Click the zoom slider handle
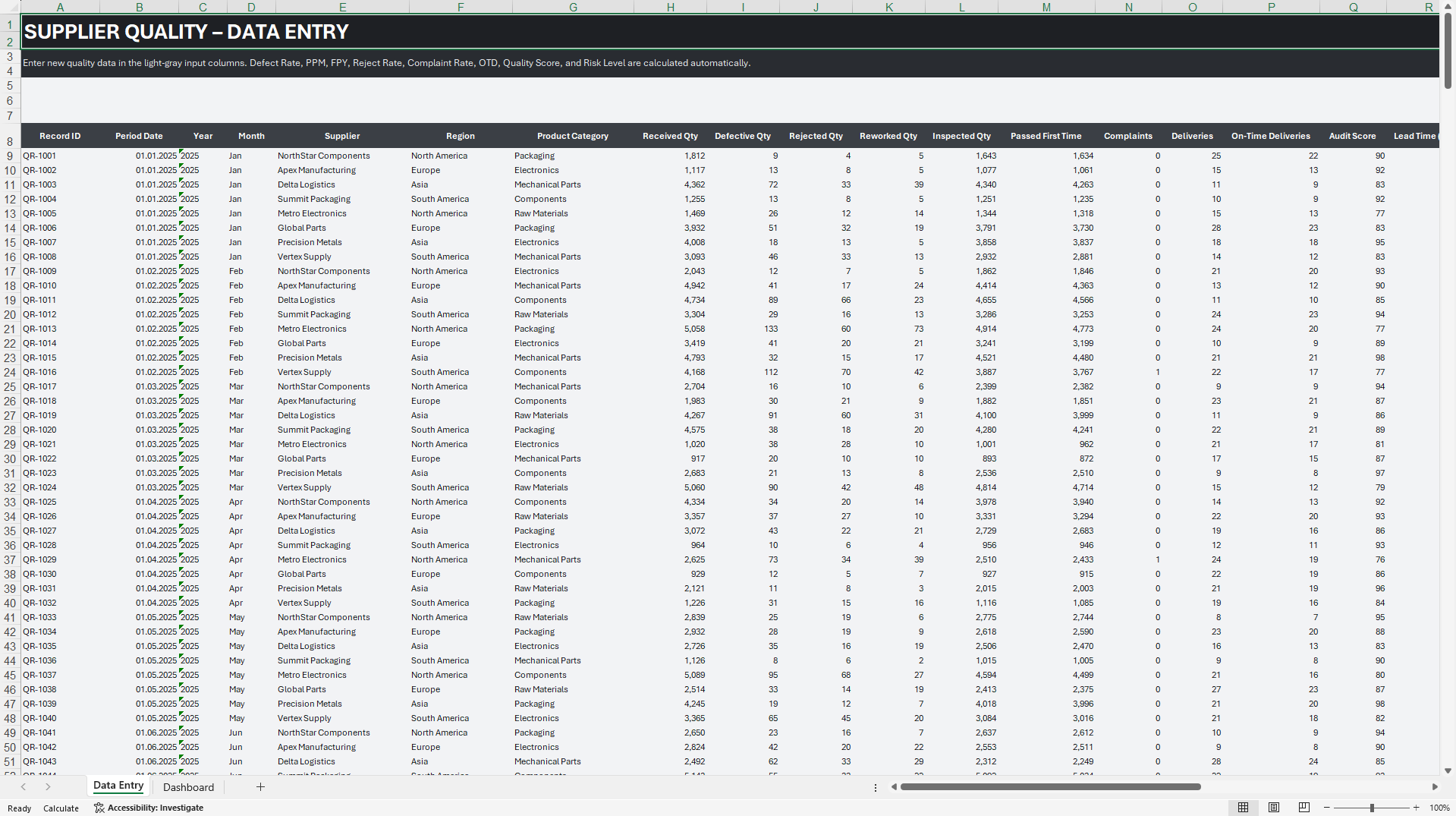This screenshot has width=1456, height=816. [1372, 808]
